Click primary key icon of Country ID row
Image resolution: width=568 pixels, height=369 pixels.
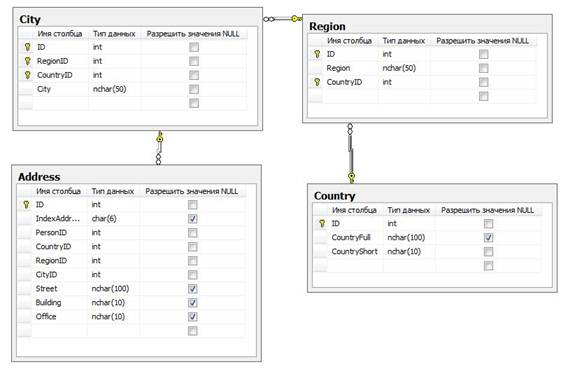pos(322,223)
